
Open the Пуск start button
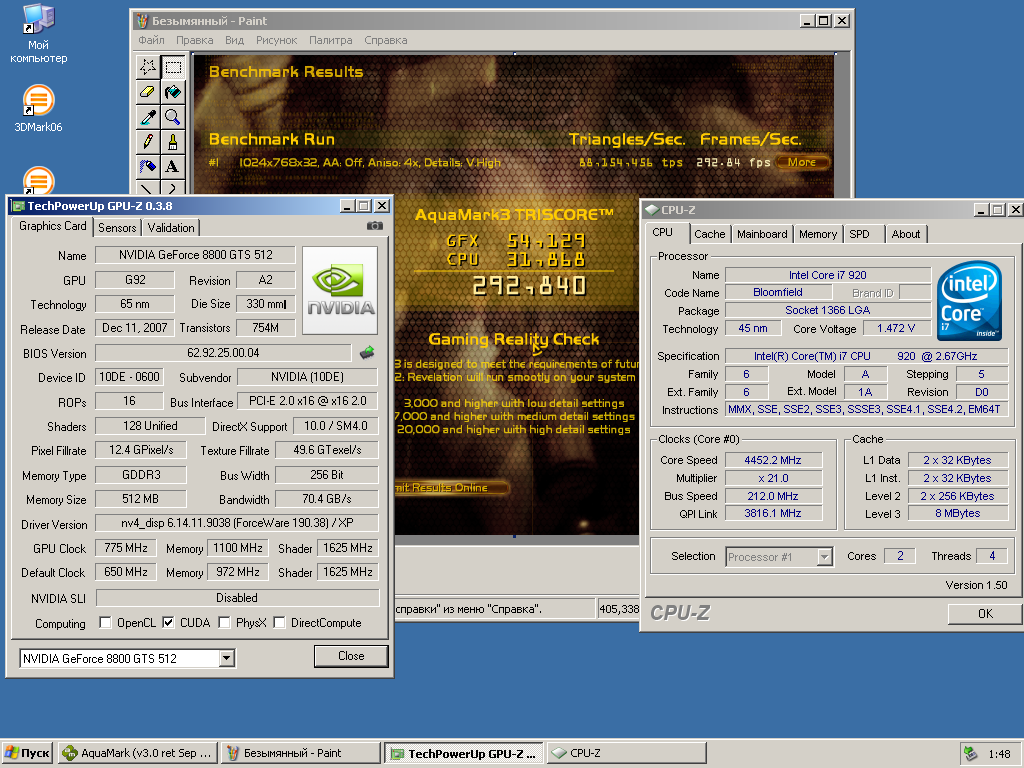(27, 753)
